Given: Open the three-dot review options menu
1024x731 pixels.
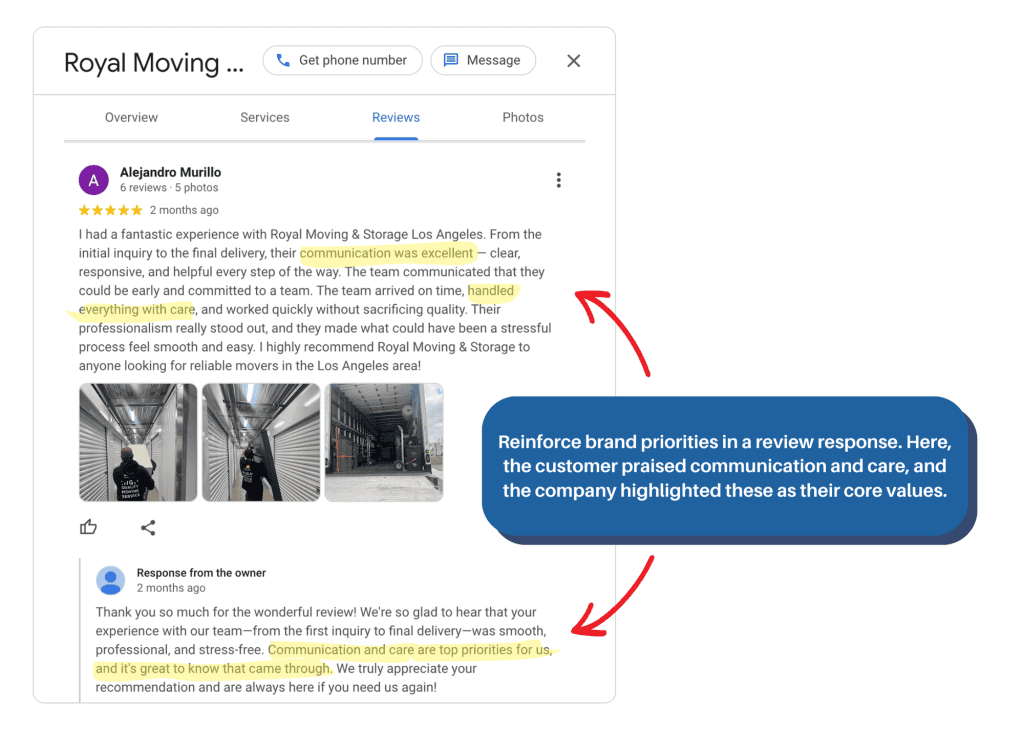Looking at the screenshot, I should tap(558, 180).
